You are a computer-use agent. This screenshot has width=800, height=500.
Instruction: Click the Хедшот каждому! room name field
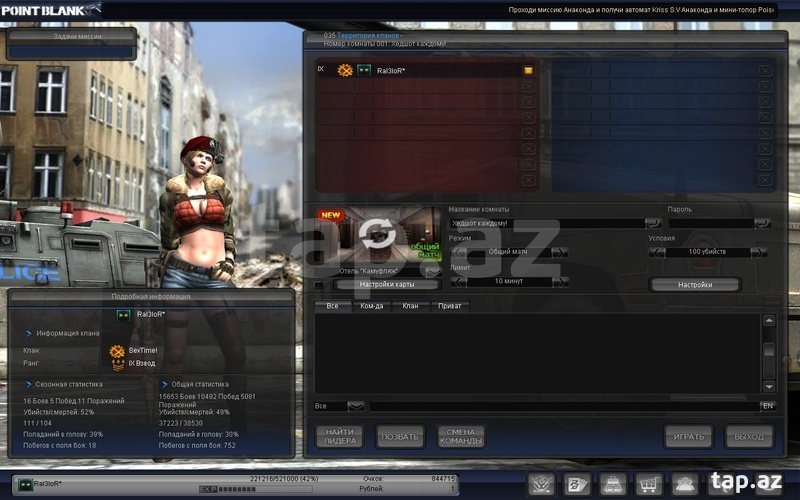pyautogui.click(x=548, y=223)
